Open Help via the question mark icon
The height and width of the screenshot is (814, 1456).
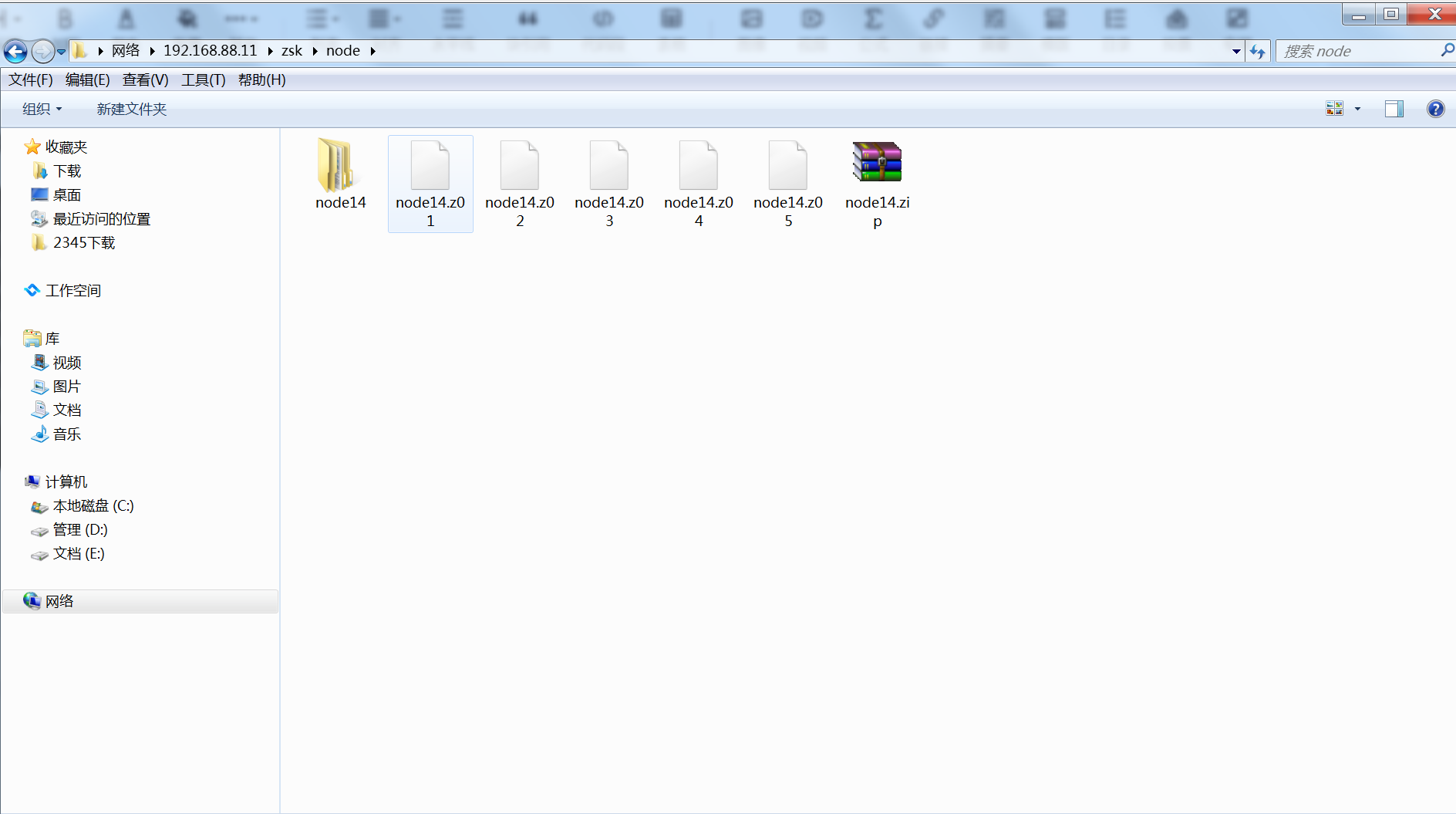coord(1435,108)
